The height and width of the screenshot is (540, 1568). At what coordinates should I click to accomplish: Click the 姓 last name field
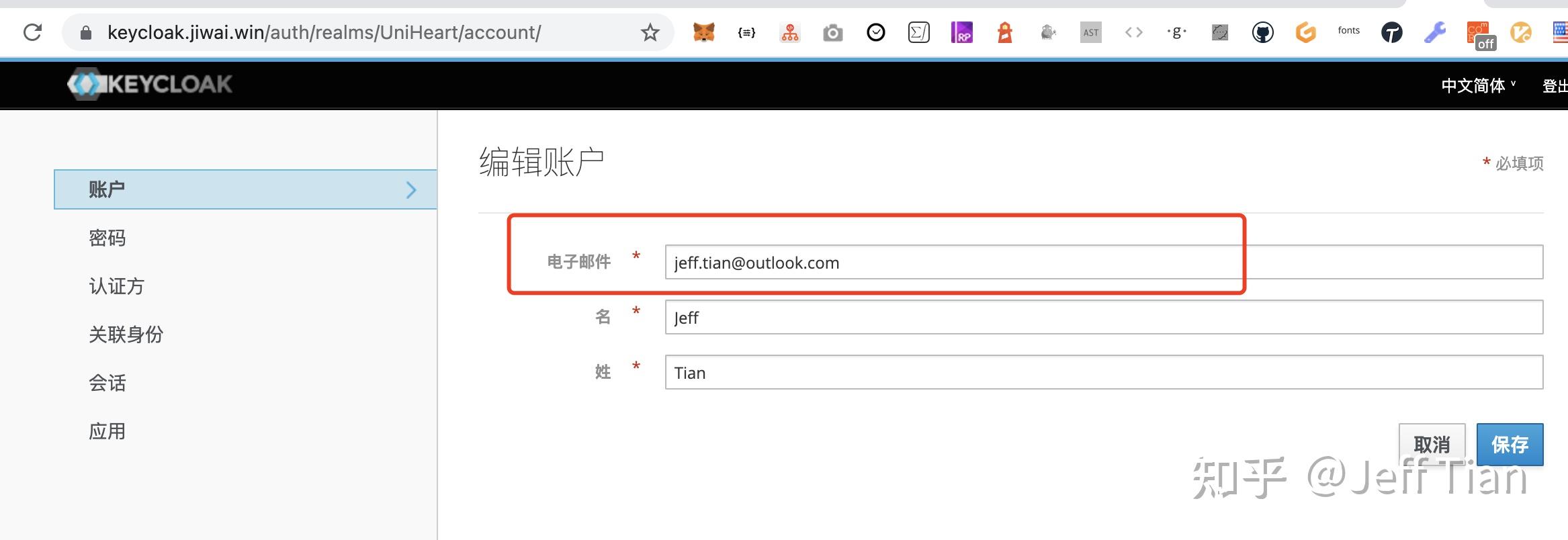(x=1104, y=372)
